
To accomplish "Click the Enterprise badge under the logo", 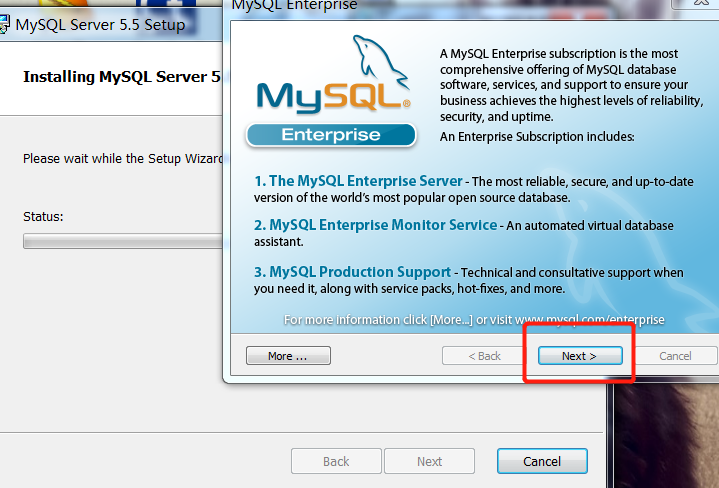I will (331, 135).
